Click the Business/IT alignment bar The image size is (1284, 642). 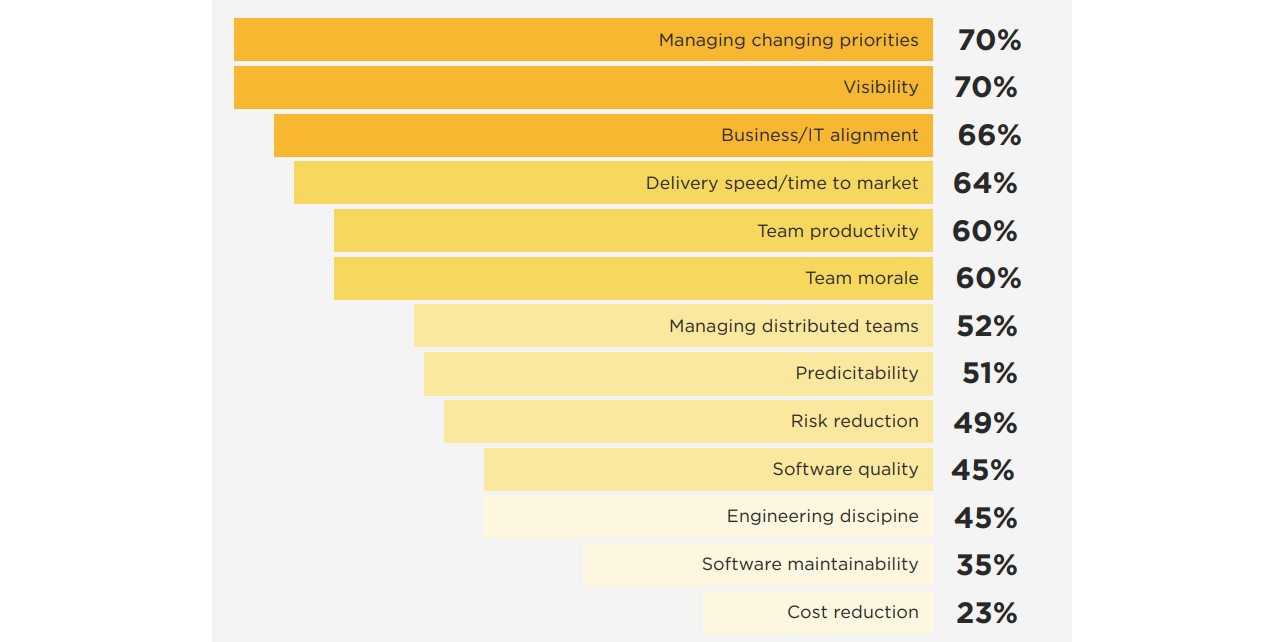[x=603, y=135]
